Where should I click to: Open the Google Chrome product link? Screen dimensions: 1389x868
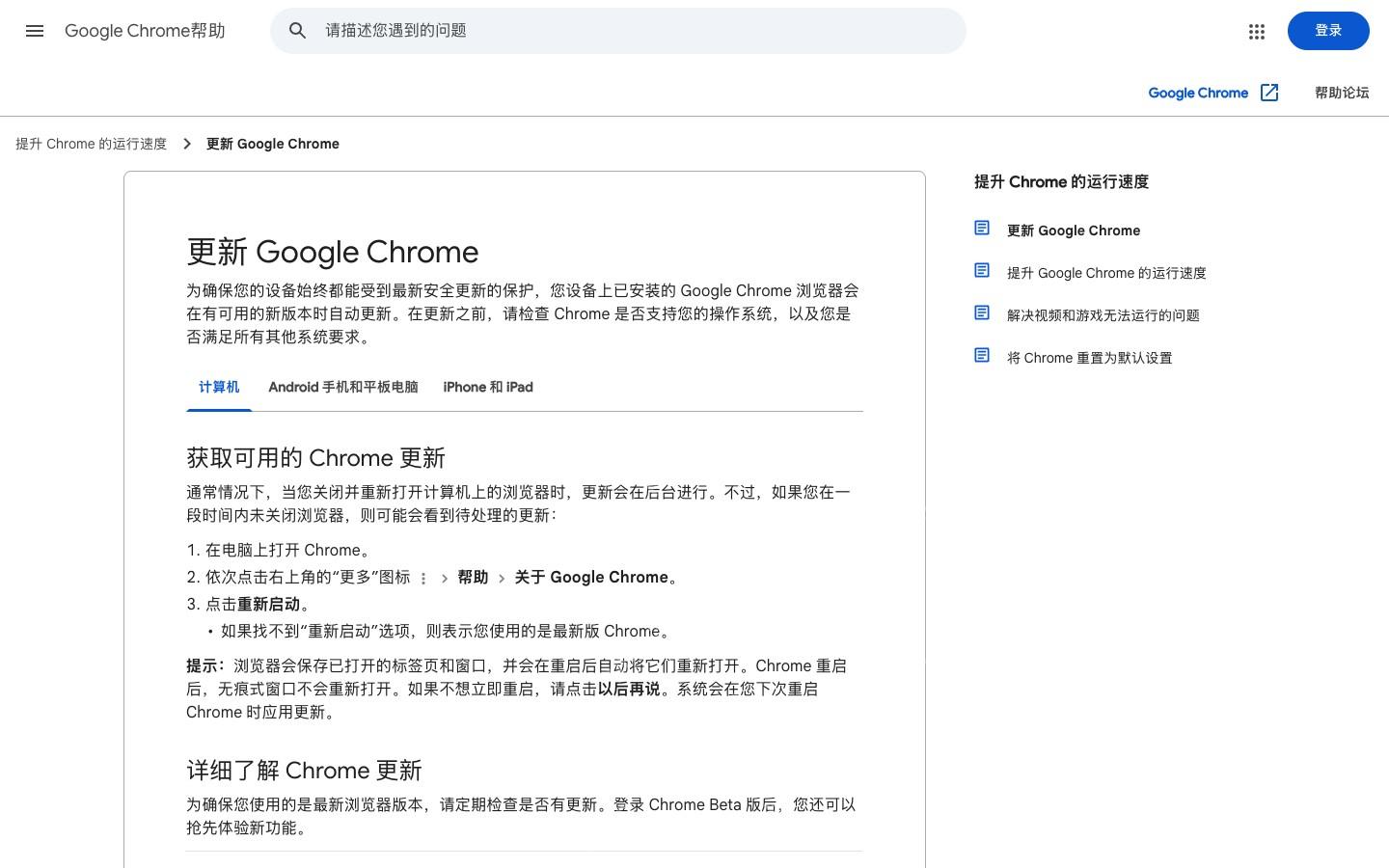pyautogui.click(x=1198, y=93)
